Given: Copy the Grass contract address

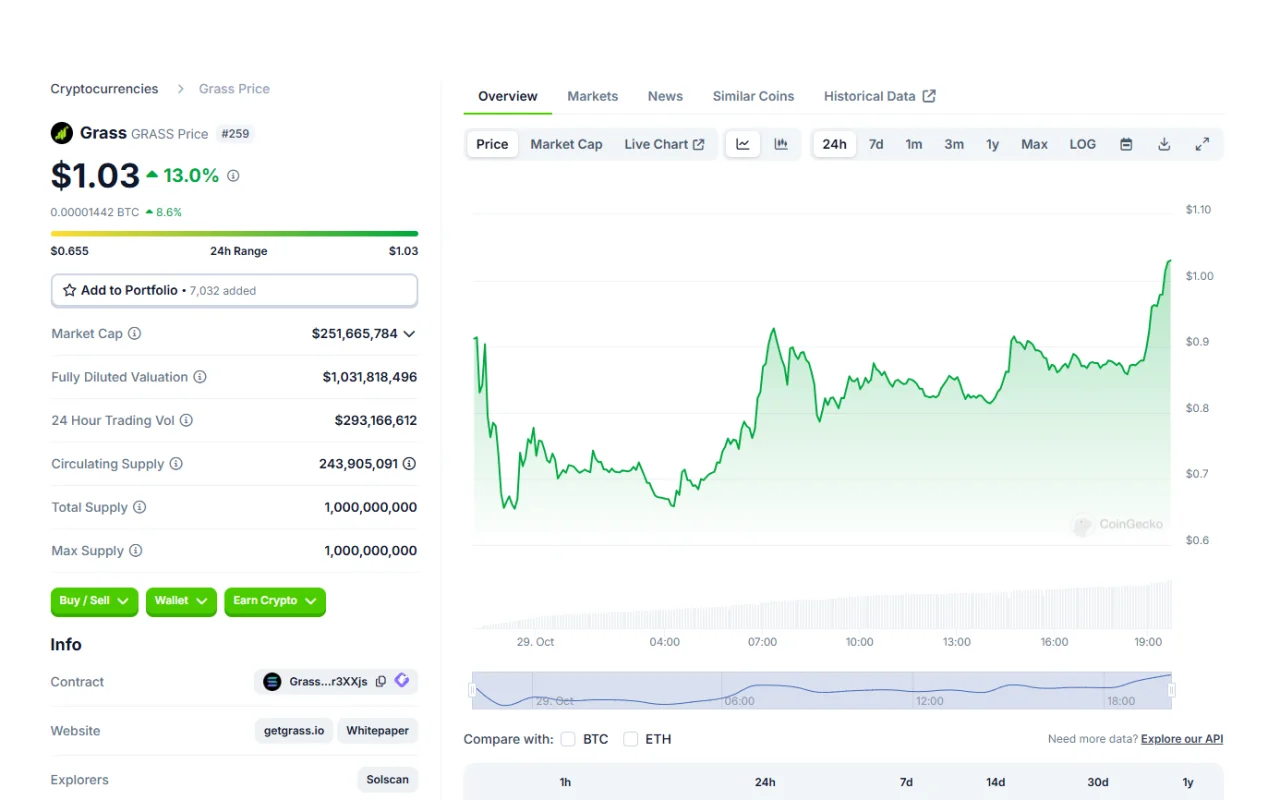Looking at the screenshot, I should tap(381, 682).
